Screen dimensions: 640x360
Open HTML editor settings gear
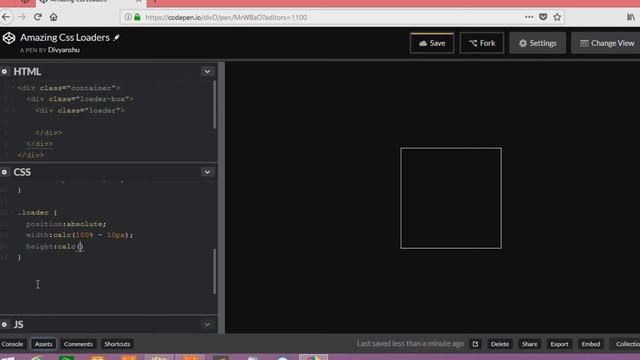click(x=4, y=71)
